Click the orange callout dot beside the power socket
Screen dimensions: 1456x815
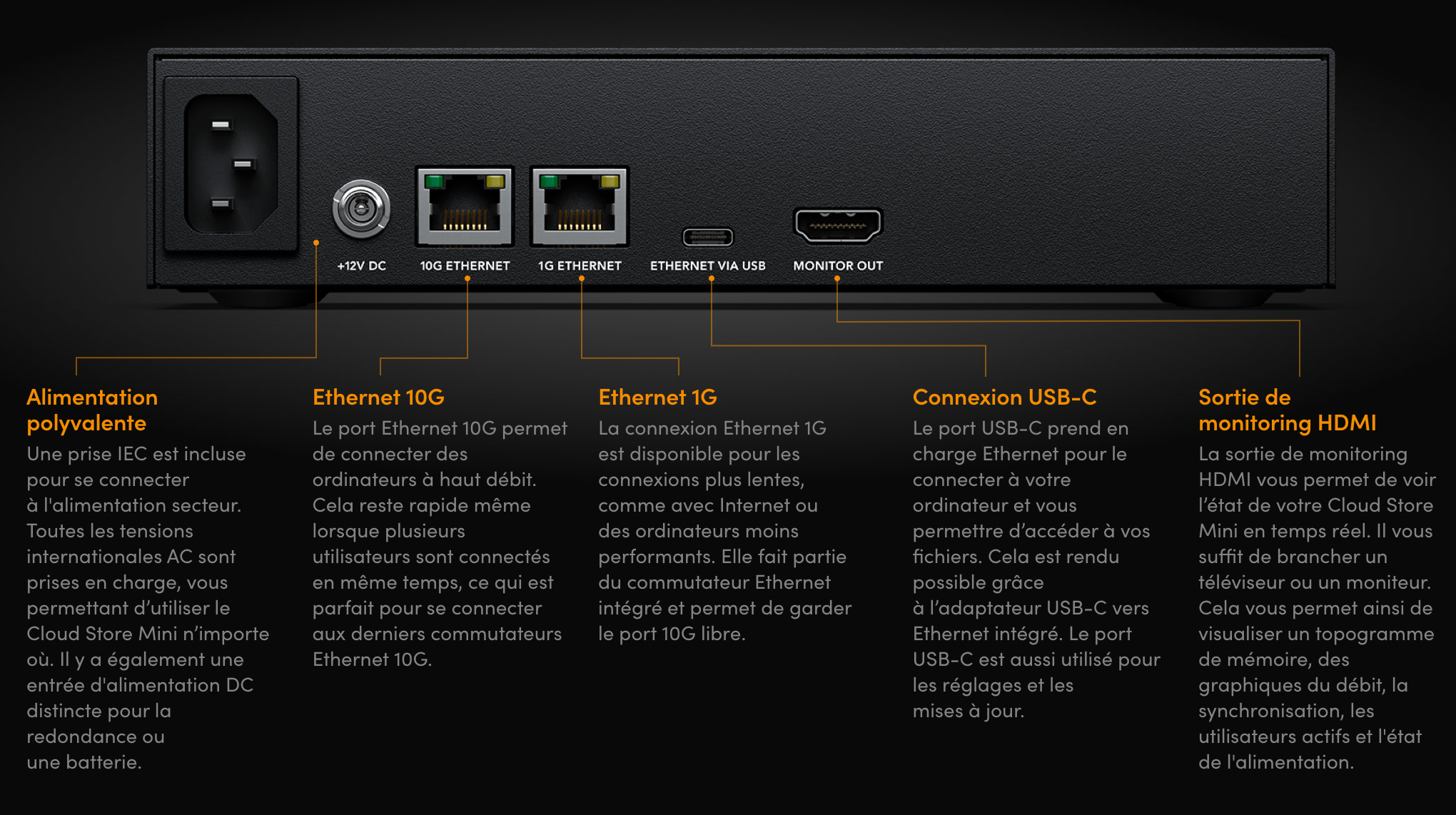point(316,243)
